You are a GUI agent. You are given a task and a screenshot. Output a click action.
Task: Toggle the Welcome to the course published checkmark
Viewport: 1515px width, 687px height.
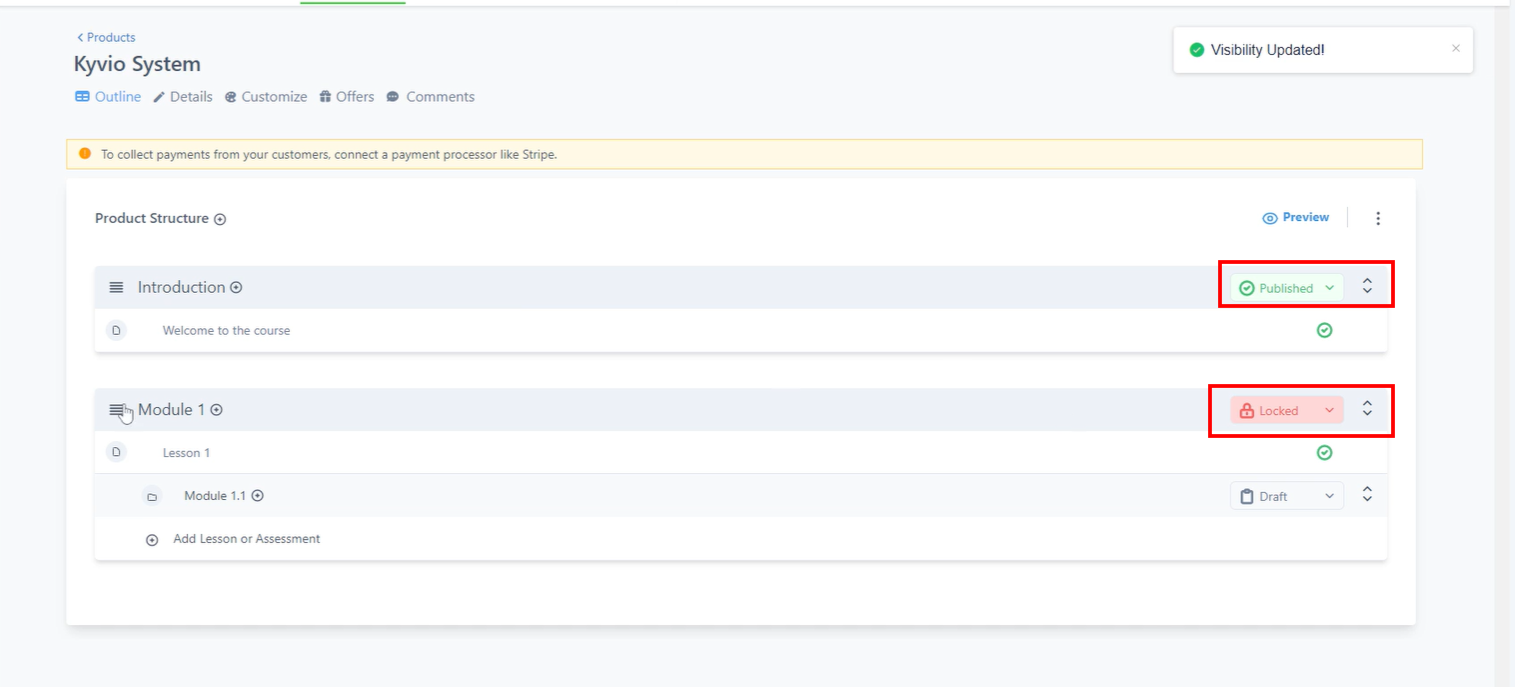coord(1324,331)
